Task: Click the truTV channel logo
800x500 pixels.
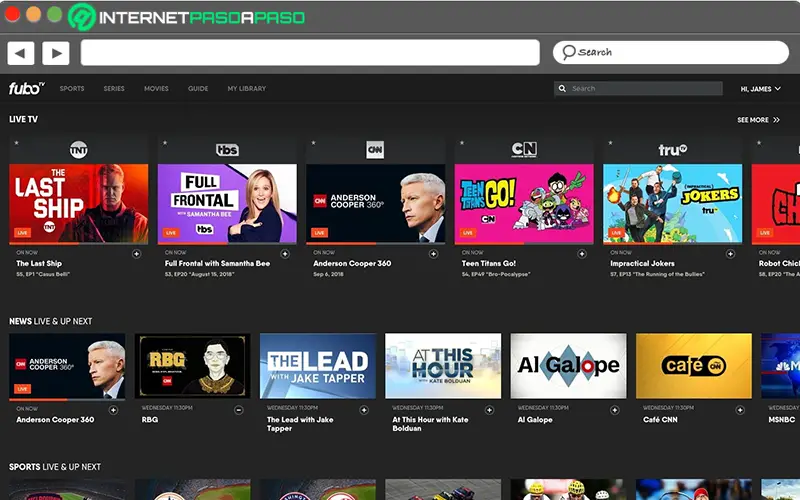Action: (x=672, y=149)
